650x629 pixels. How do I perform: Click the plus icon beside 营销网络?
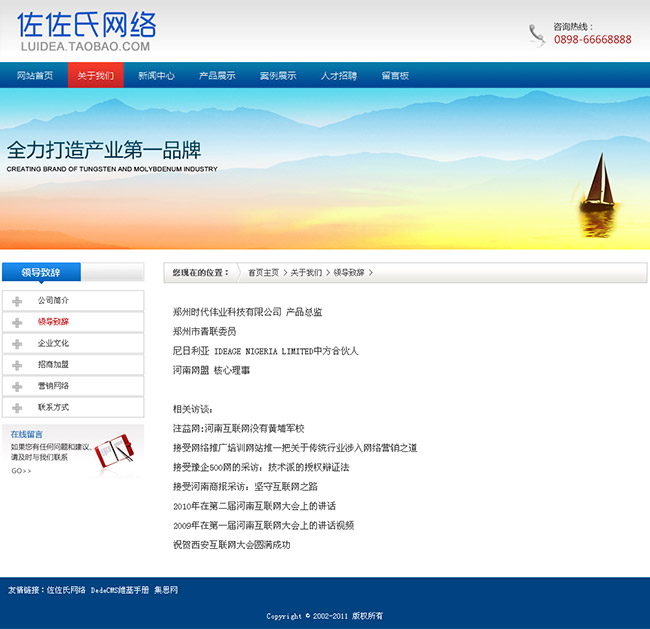(x=17, y=386)
